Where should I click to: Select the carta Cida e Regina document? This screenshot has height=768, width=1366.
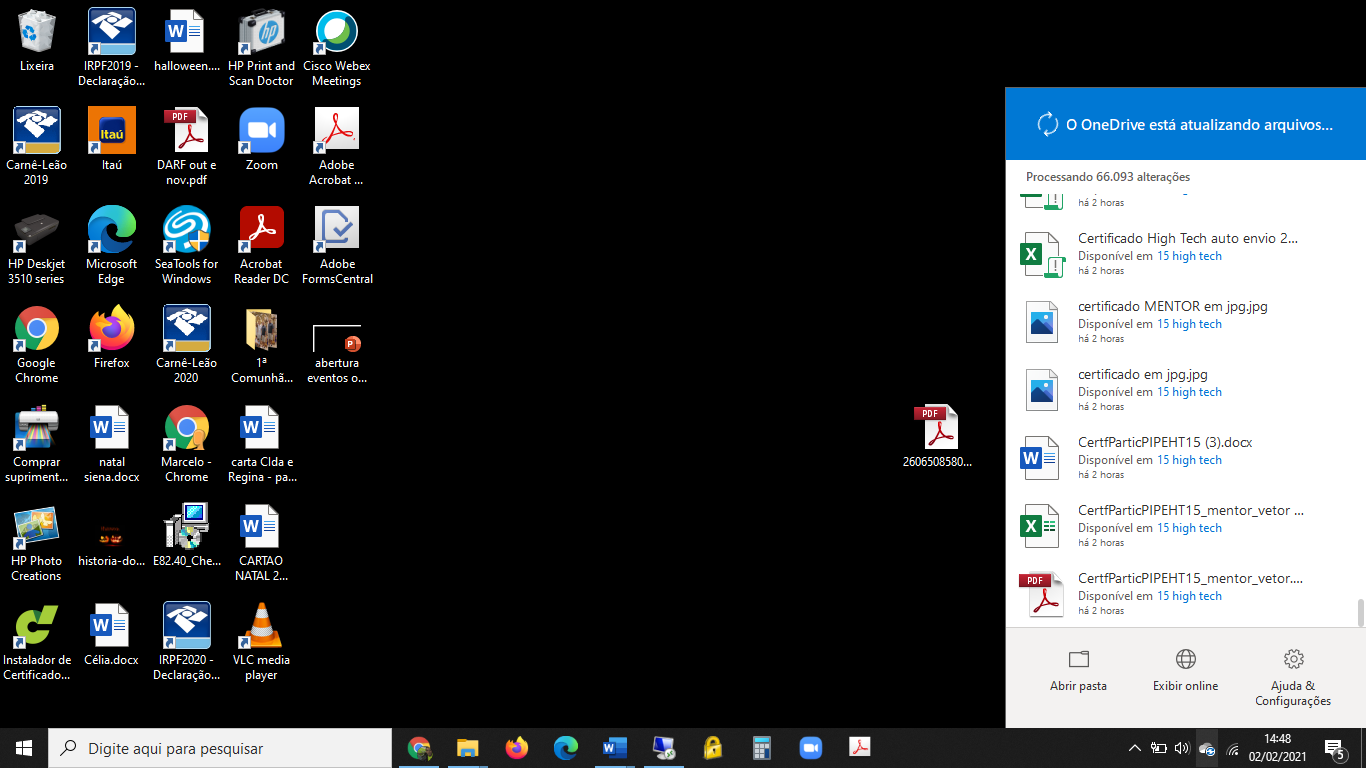click(x=262, y=443)
